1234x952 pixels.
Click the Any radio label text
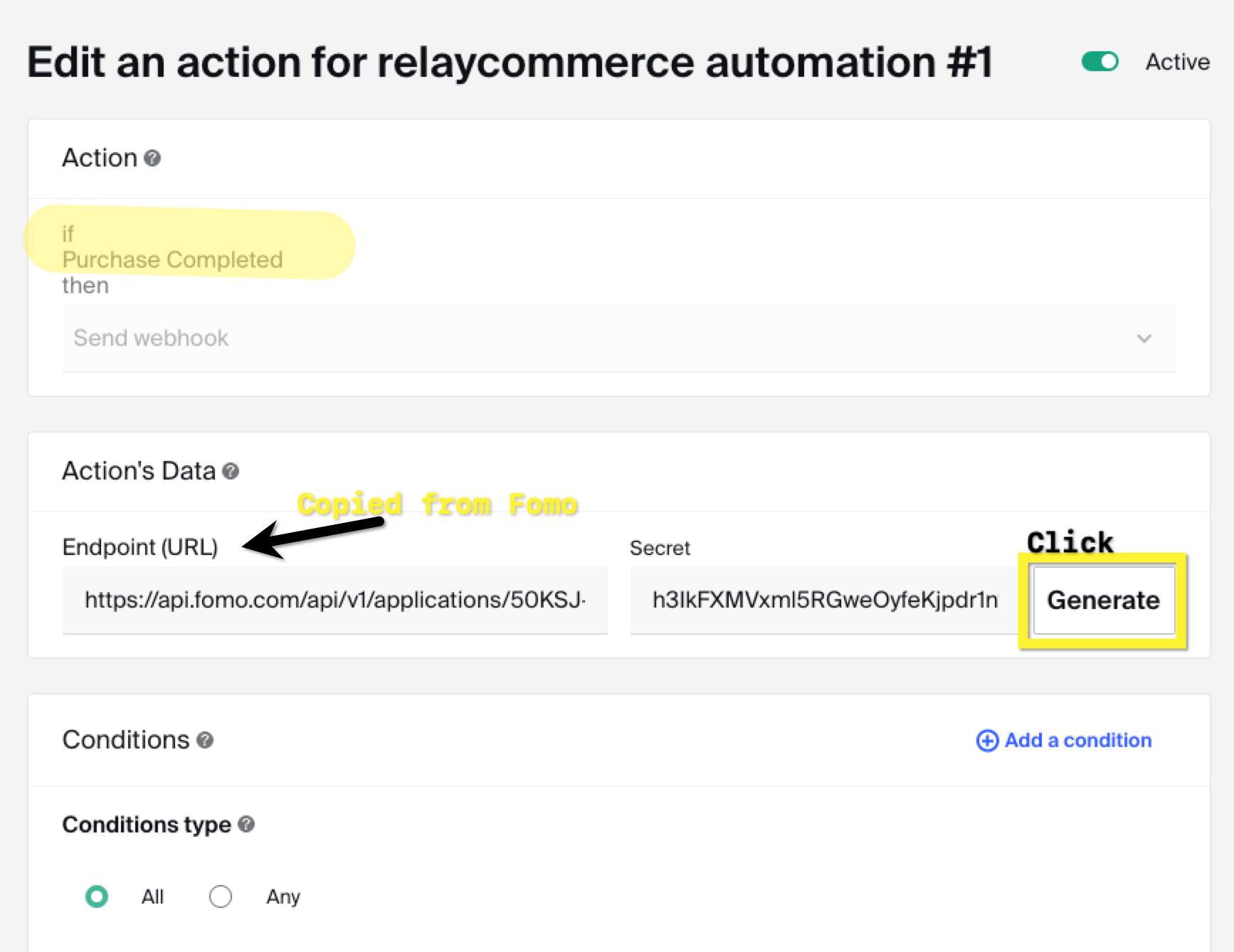click(x=283, y=897)
